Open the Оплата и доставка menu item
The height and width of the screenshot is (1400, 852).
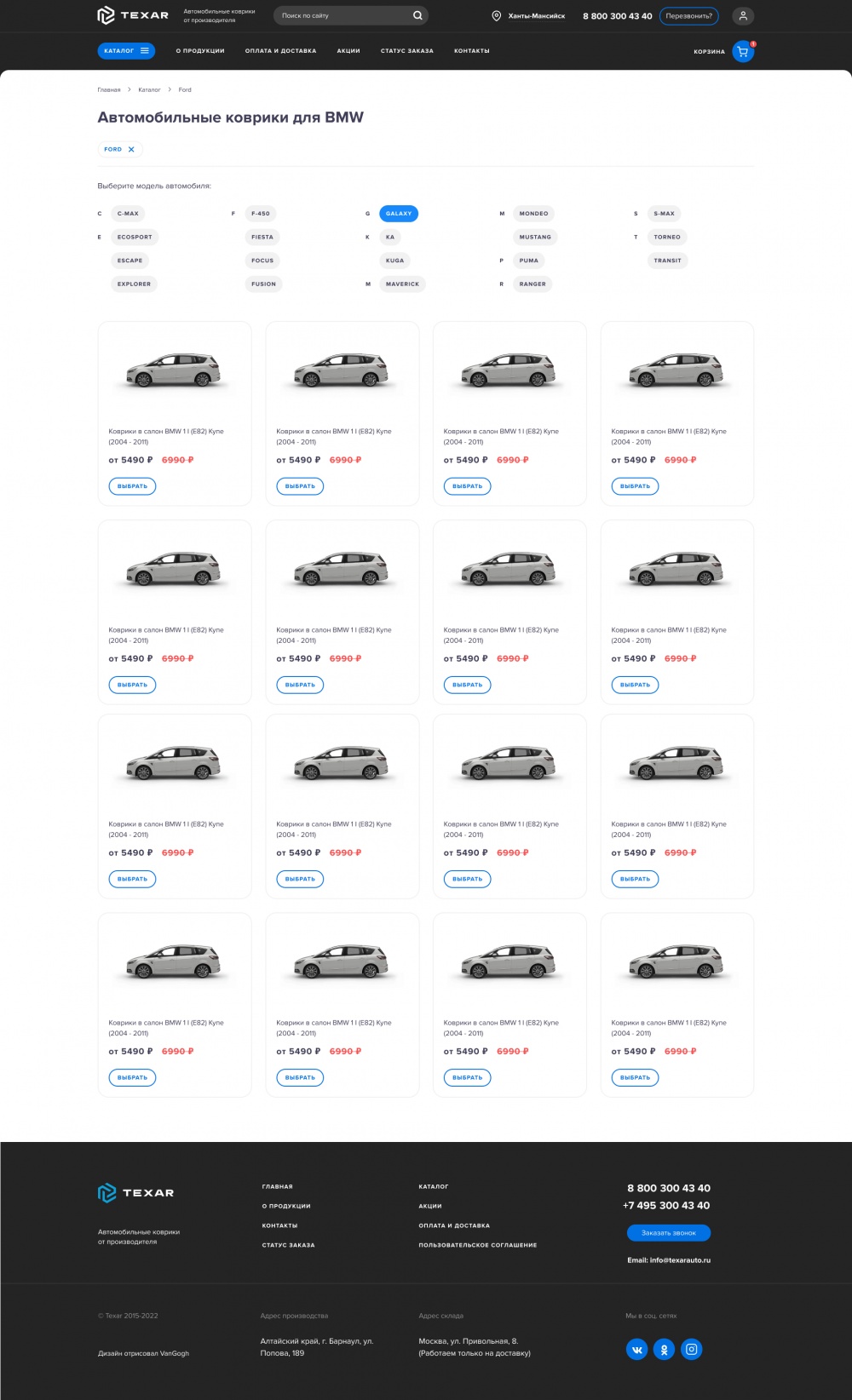pos(280,51)
